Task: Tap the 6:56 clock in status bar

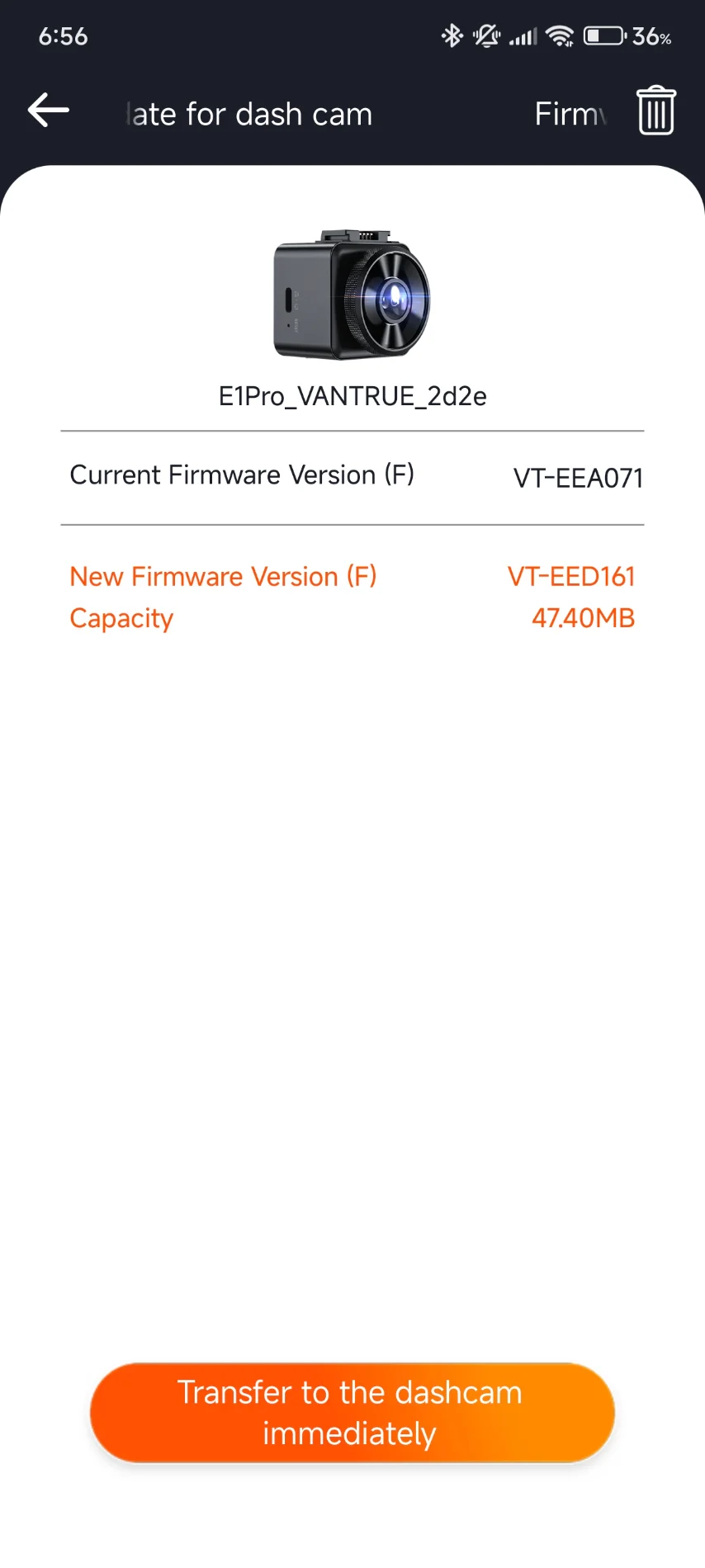Action: tap(63, 36)
